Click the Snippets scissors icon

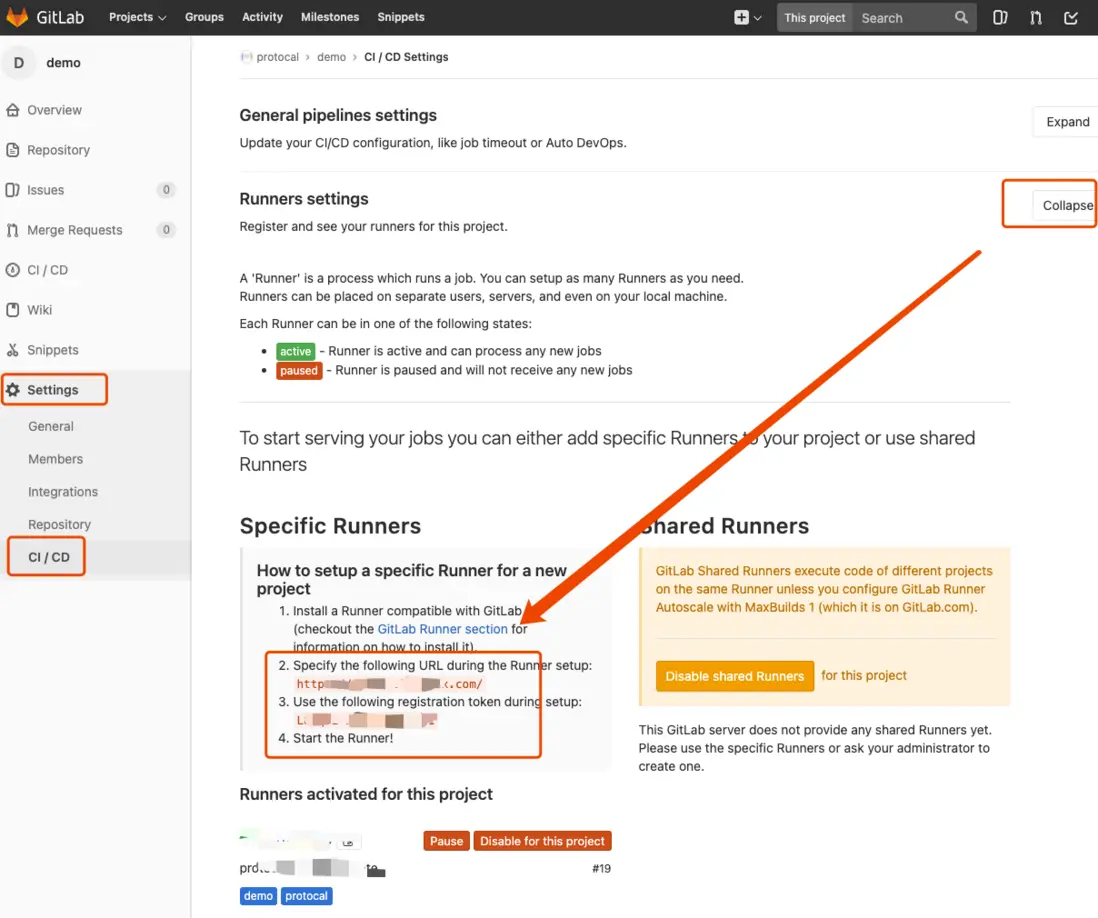tap(13, 349)
